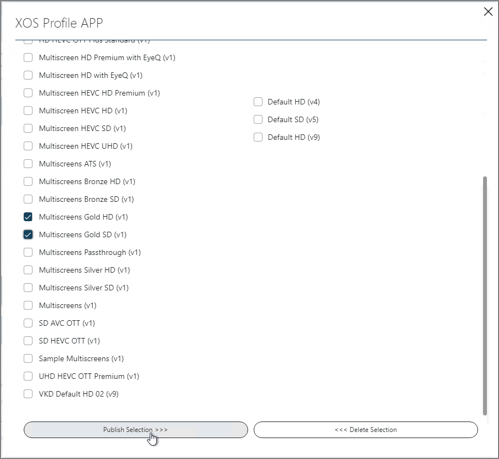Select UHD HEVC OTT Premium (v1)
The height and width of the screenshot is (459, 499).
(28, 376)
